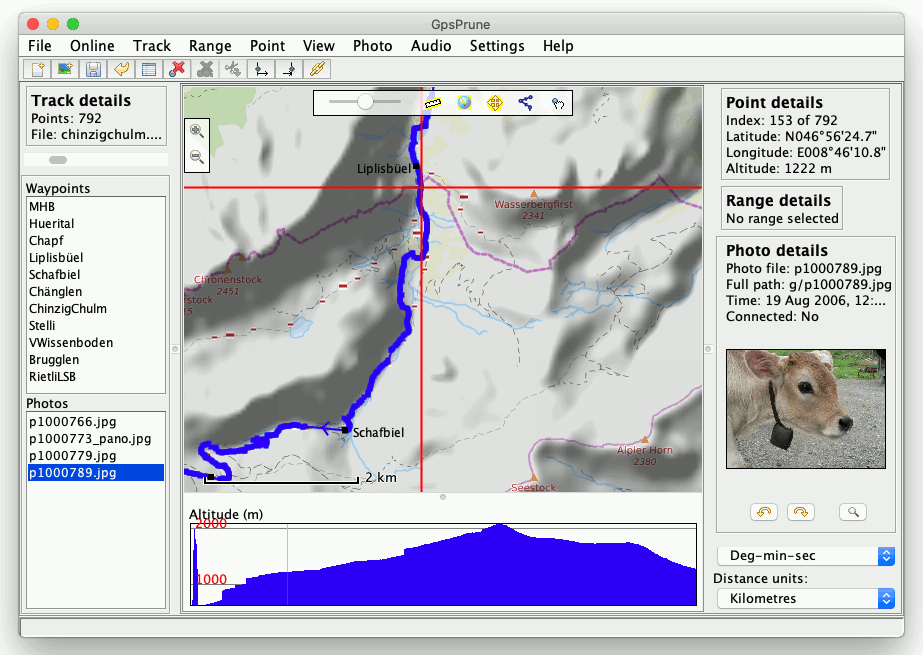Open the Kilometres distance units dropdown
Viewport: 923px width, 655px height.
[805, 598]
